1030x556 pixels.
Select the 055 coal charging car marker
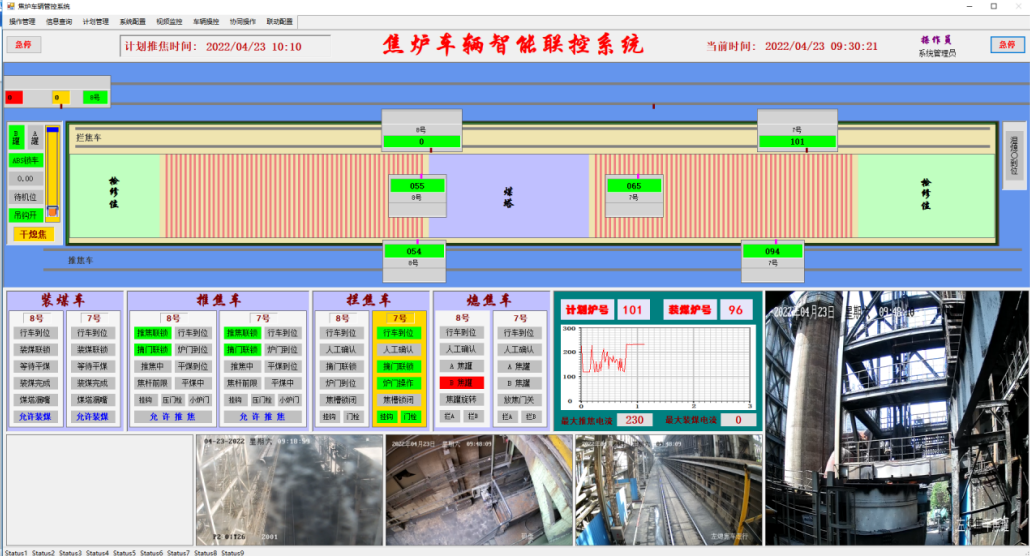tap(417, 195)
